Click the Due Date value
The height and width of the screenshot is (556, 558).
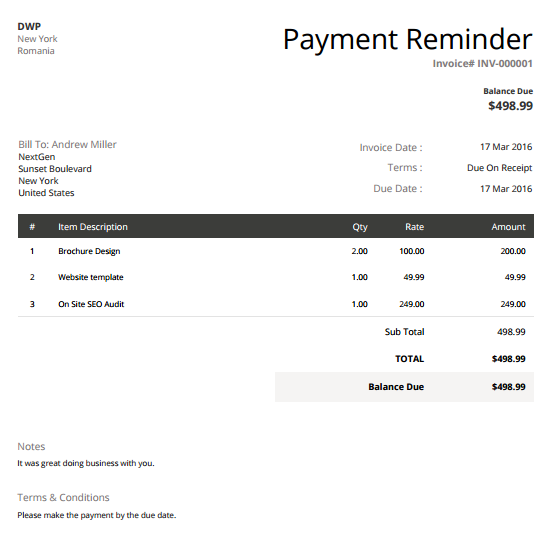506,189
